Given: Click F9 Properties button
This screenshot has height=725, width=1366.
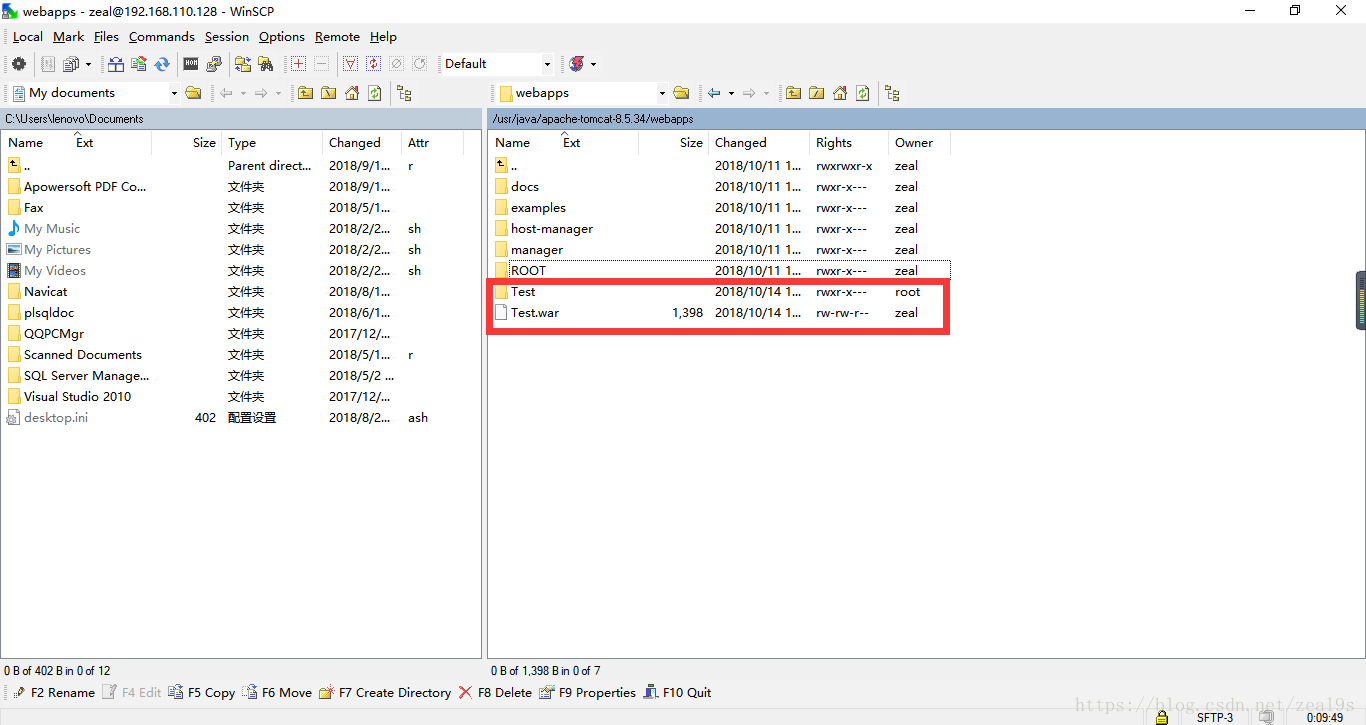Looking at the screenshot, I should pyautogui.click(x=587, y=692).
